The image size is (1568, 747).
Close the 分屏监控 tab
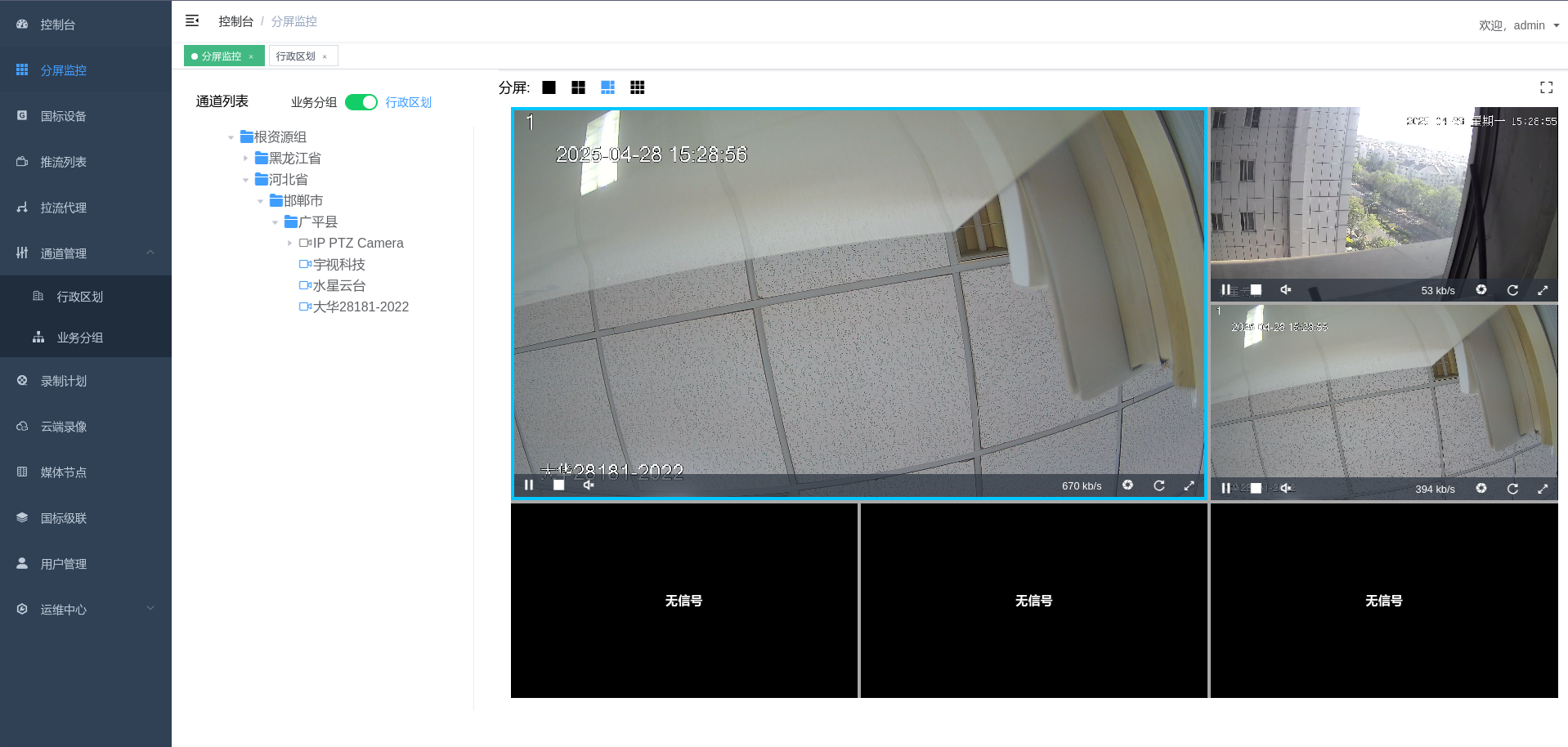[250, 56]
